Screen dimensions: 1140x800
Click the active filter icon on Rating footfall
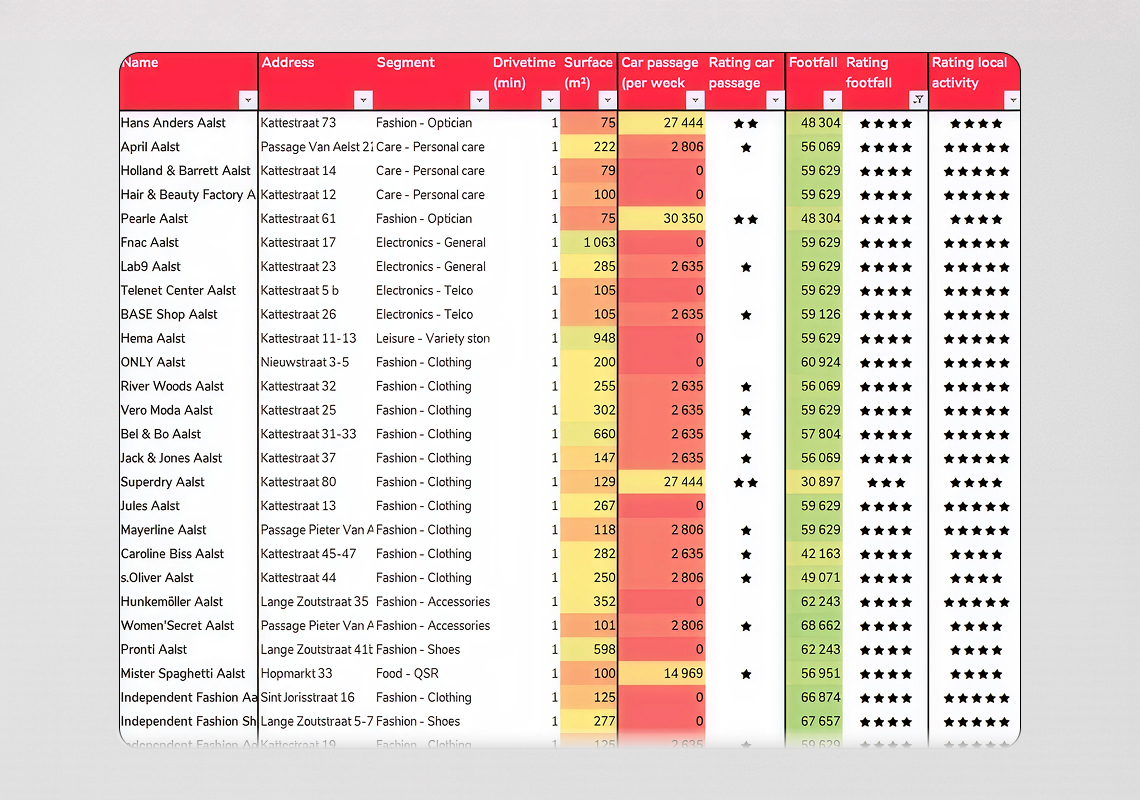(917, 100)
